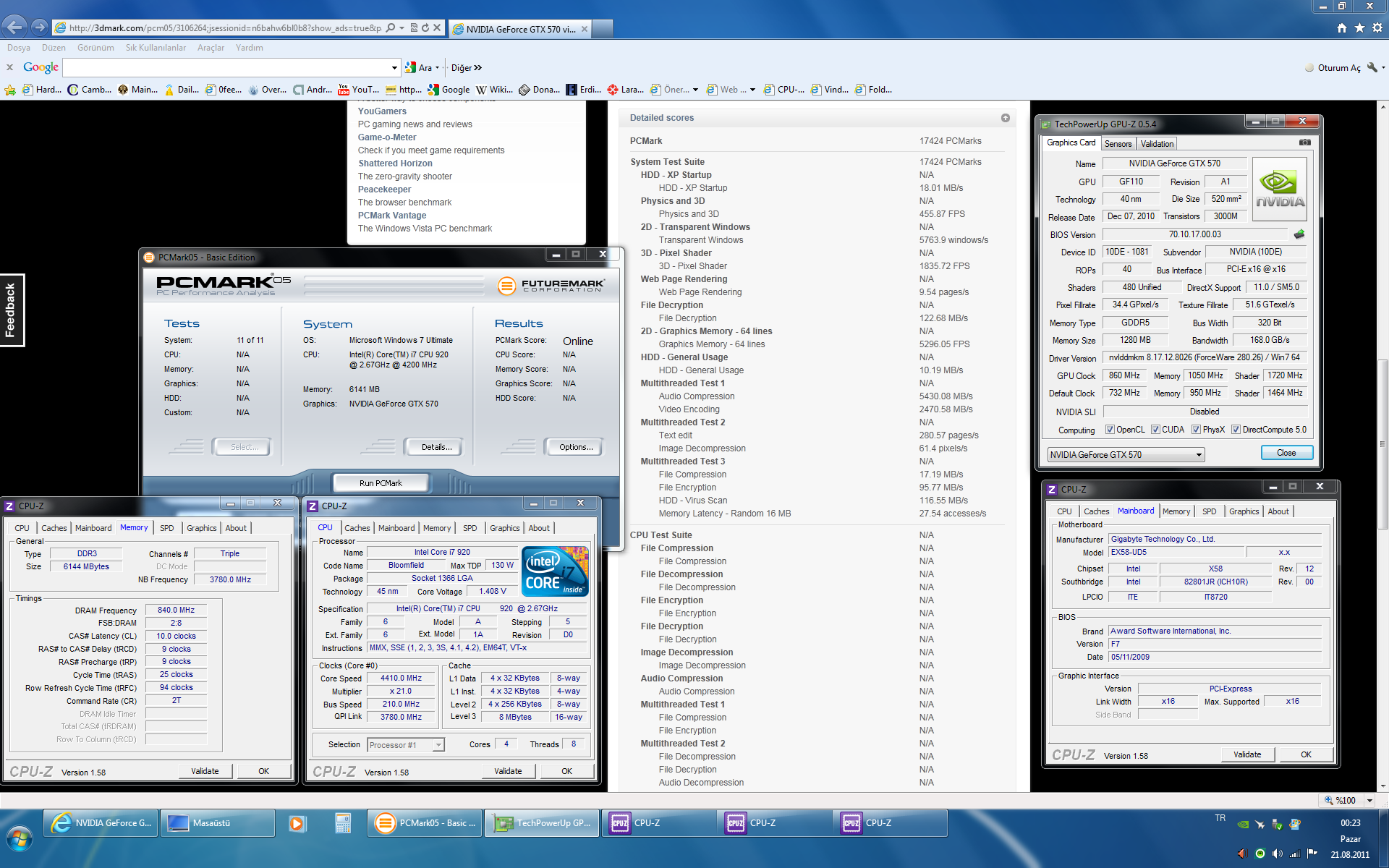Open the Processor #1 selection dropdown
The width and height of the screenshot is (1389, 868).
pyautogui.click(x=406, y=745)
